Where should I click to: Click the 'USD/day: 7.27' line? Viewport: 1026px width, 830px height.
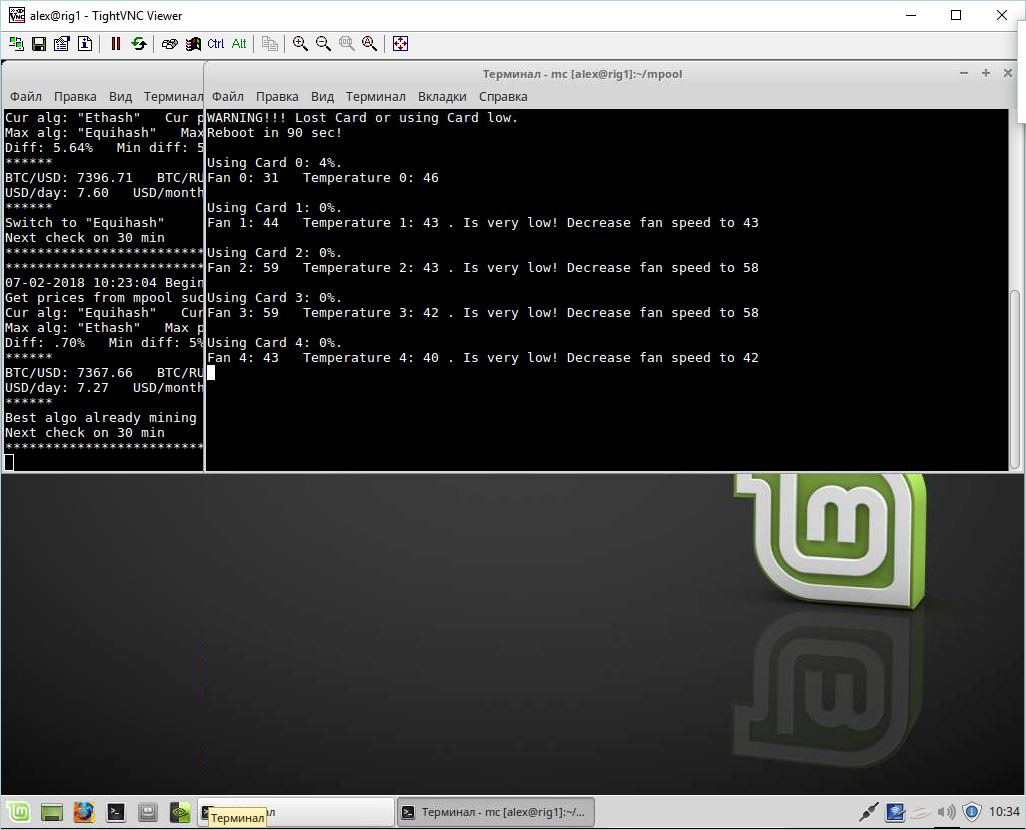(104, 388)
